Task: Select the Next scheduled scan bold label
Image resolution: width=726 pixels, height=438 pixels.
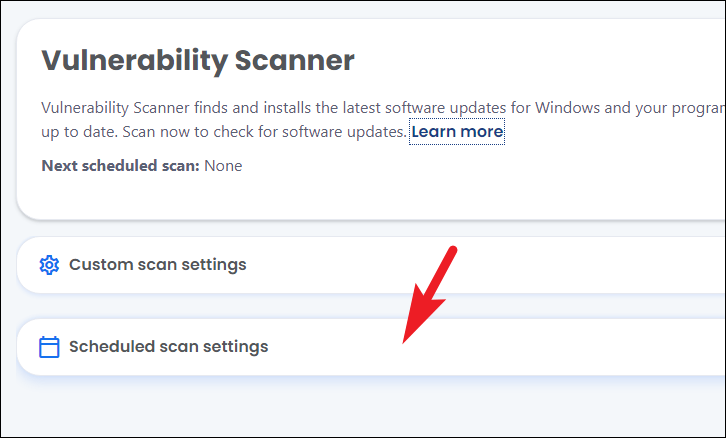Action: 120,165
